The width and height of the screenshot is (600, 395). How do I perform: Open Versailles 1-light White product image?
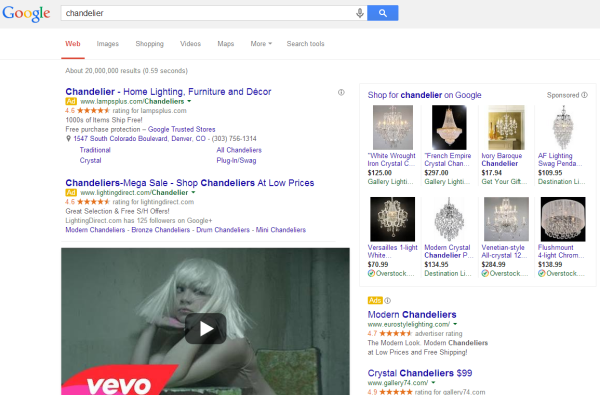(x=392, y=219)
